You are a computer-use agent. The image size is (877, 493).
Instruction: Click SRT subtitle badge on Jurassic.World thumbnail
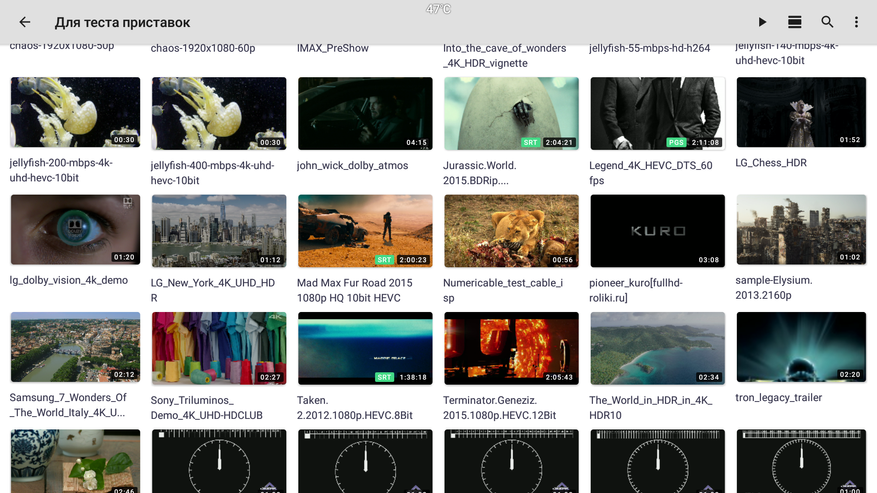point(530,143)
